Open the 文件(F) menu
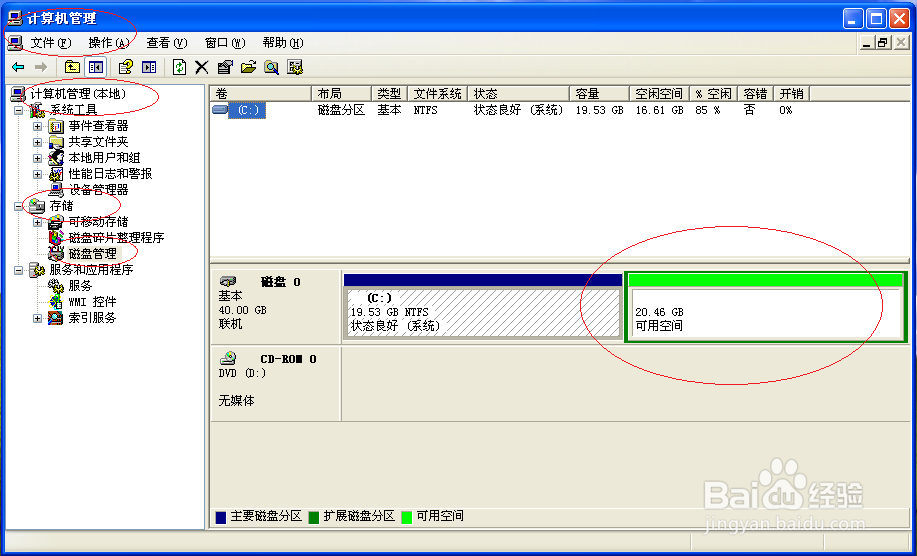Screen dimensions: 917x556 pyautogui.click(x=51, y=43)
